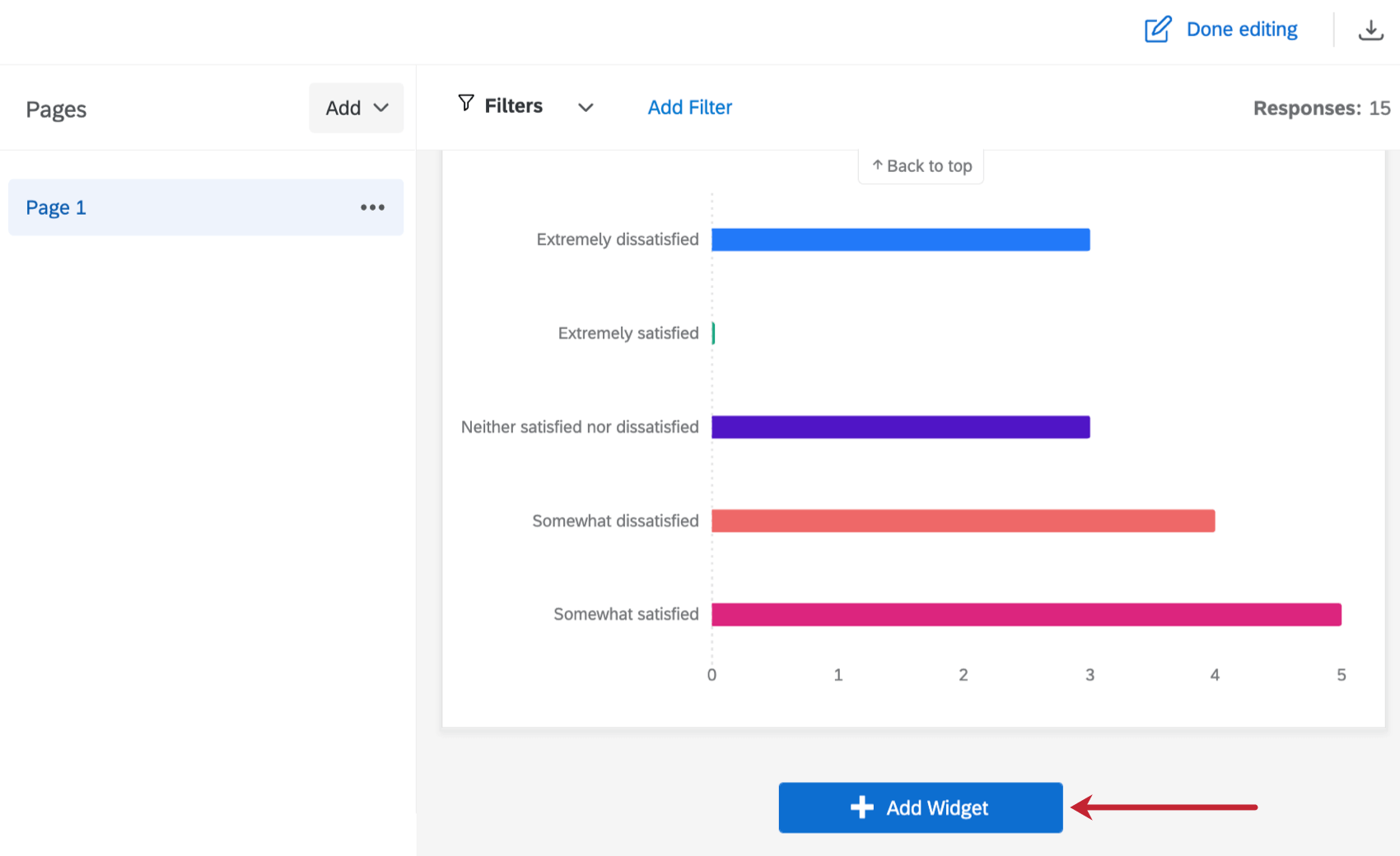The width and height of the screenshot is (1400, 856).
Task: Click the Back to top button
Action: pos(920,165)
